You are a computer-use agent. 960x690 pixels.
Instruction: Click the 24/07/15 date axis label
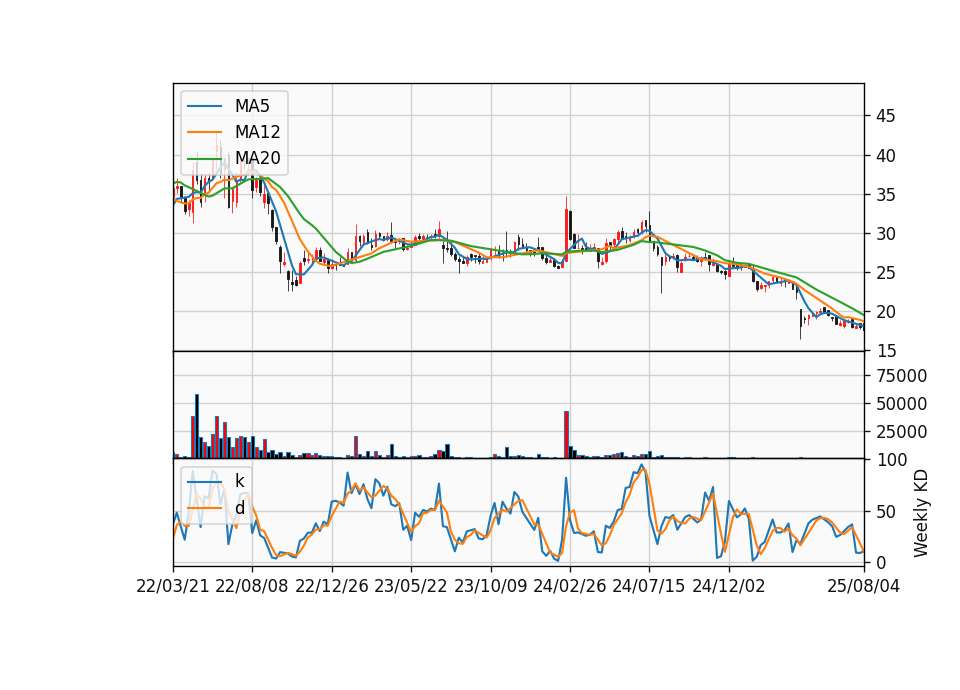pyautogui.click(x=649, y=586)
